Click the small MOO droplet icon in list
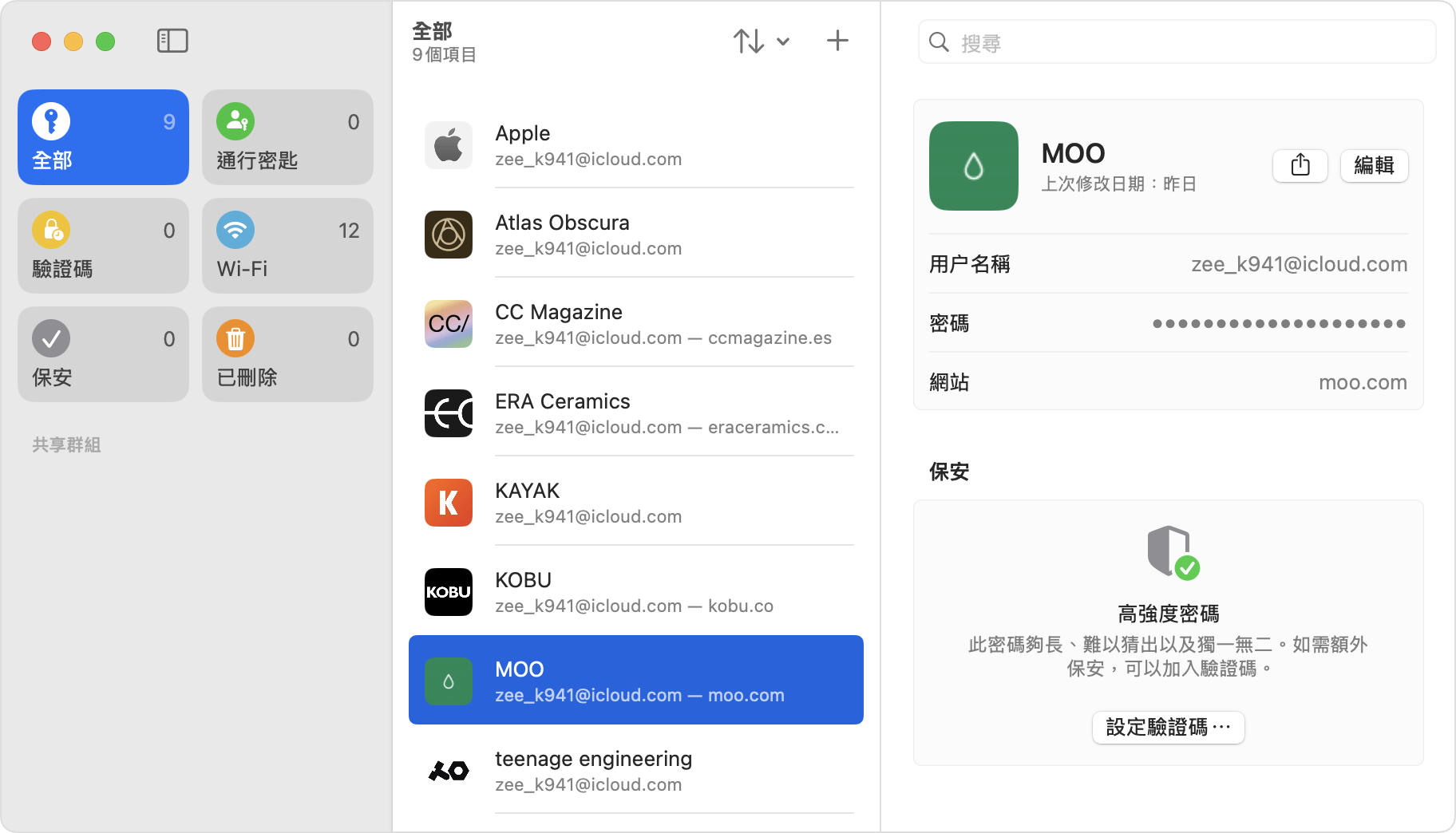Viewport: 1456px width, 833px height. click(449, 681)
